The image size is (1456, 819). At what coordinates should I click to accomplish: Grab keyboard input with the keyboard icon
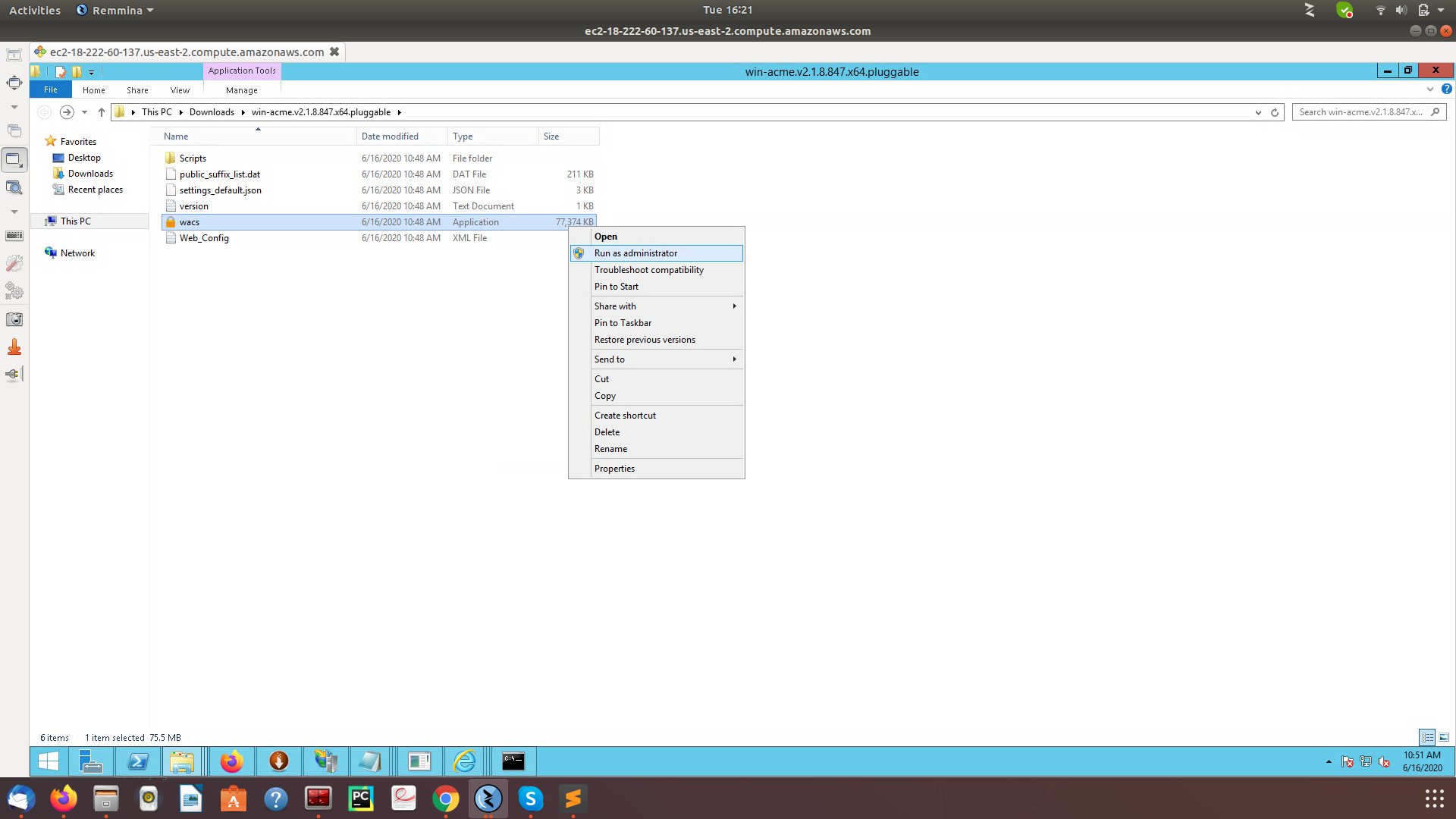[x=14, y=236]
